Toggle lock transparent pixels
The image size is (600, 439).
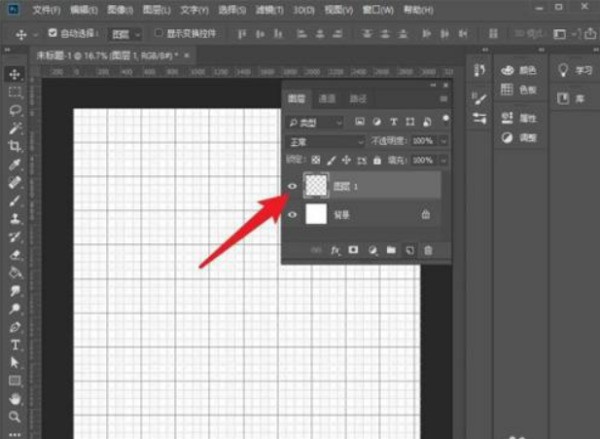click(316, 160)
